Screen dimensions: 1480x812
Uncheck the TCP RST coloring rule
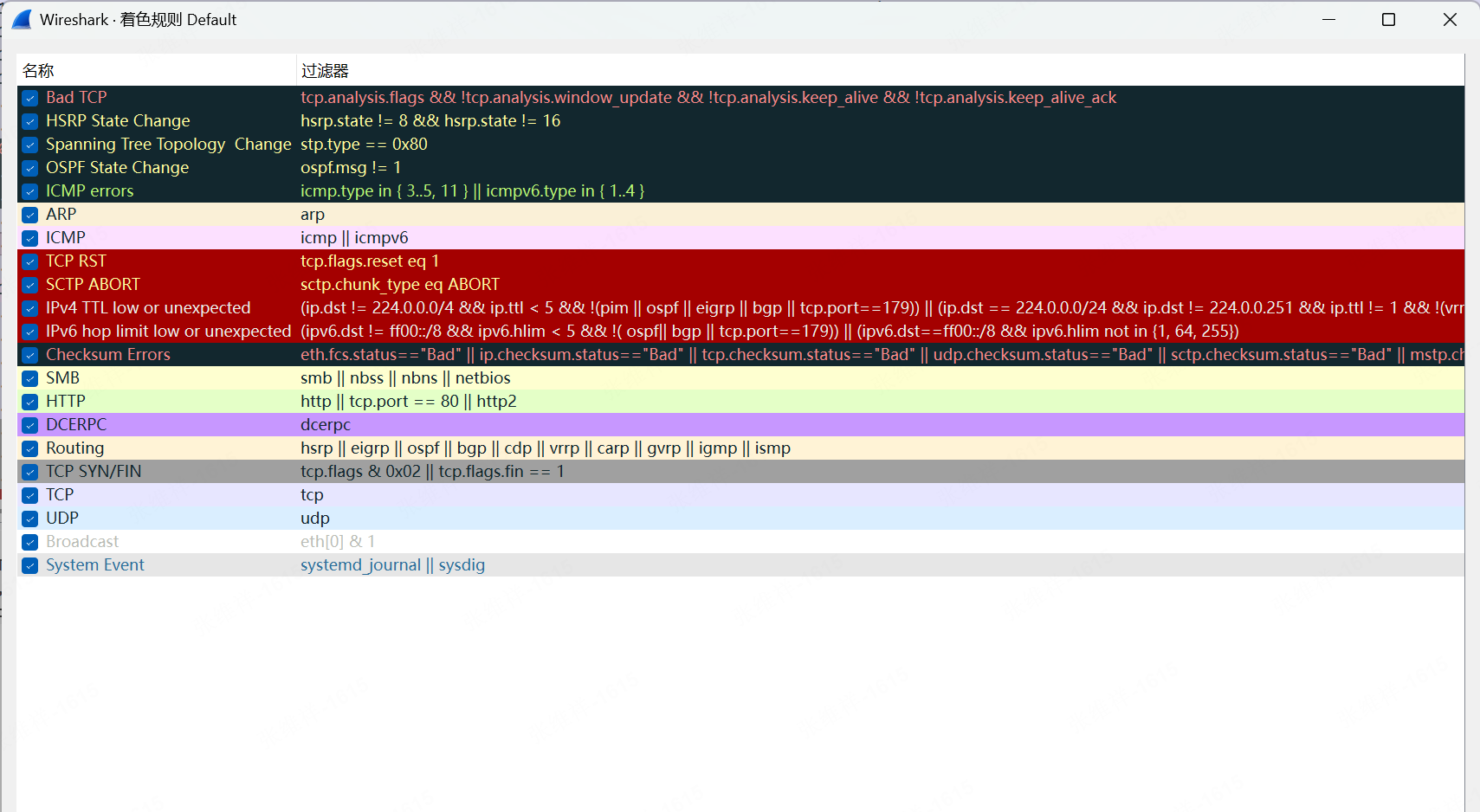30,261
